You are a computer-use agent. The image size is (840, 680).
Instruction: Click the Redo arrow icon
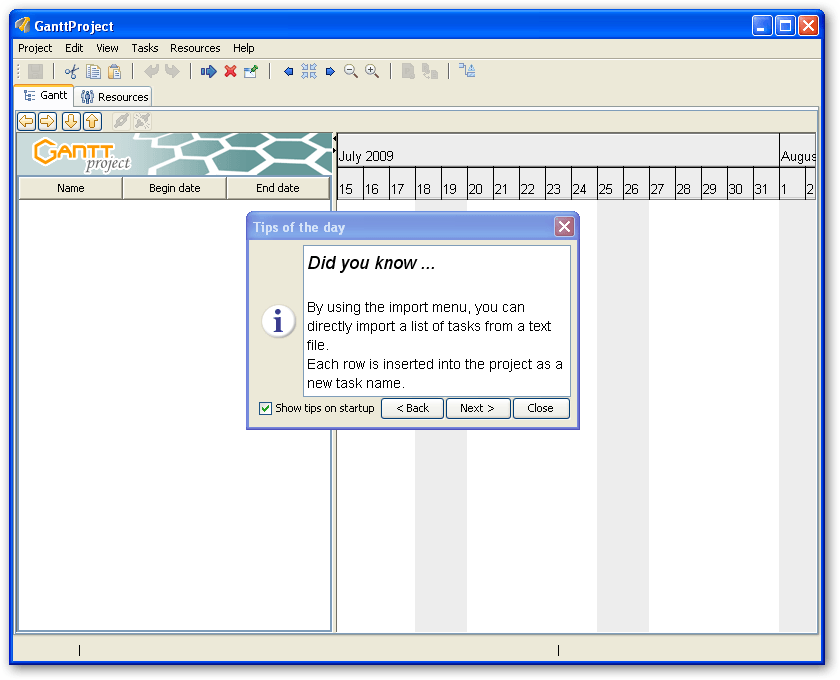pyautogui.click(x=172, y=71)
